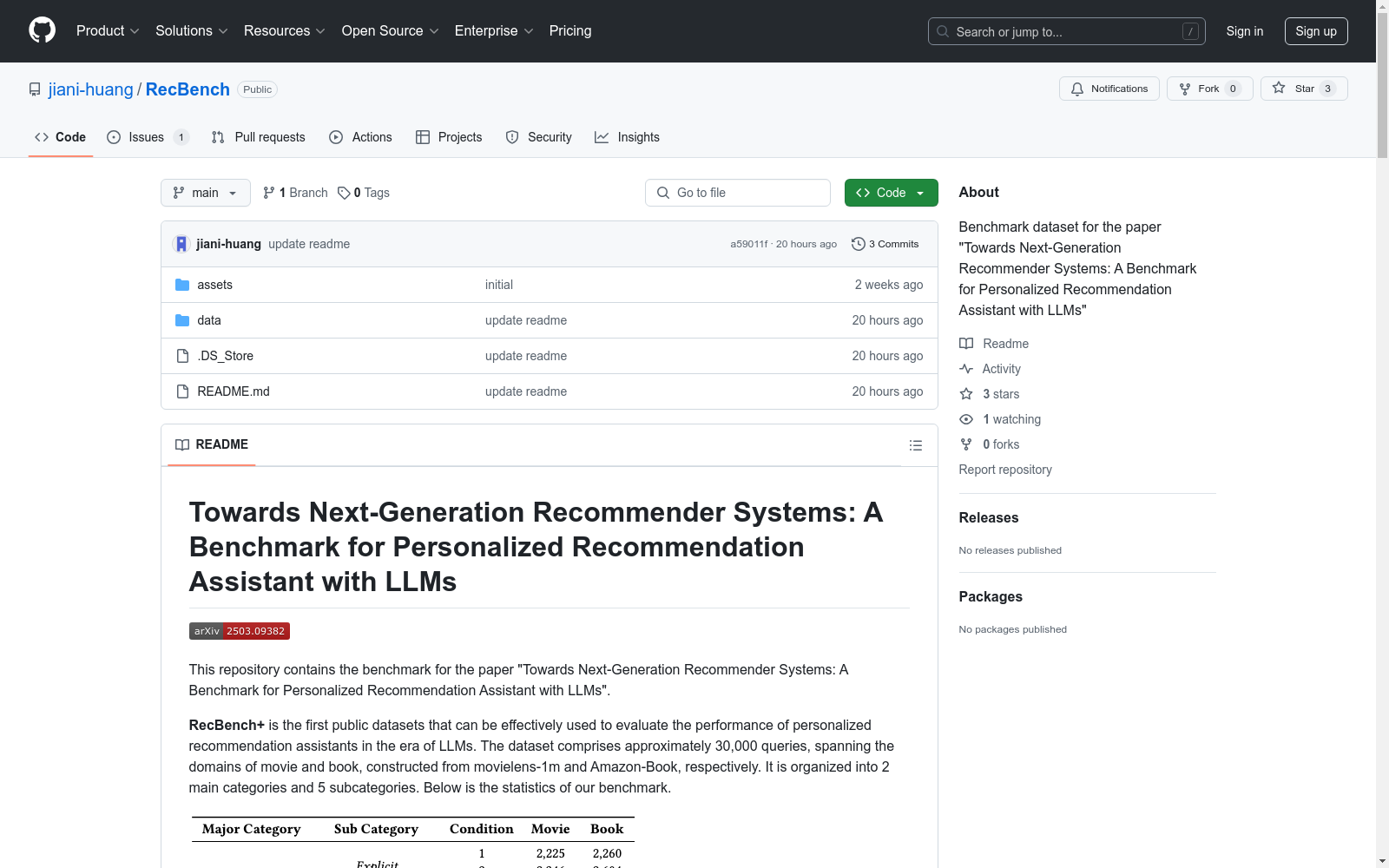Viewport: 1389px width, 868px height.
Task: Click the book icon beside Readme in About
Action: (x=966, y=344)
